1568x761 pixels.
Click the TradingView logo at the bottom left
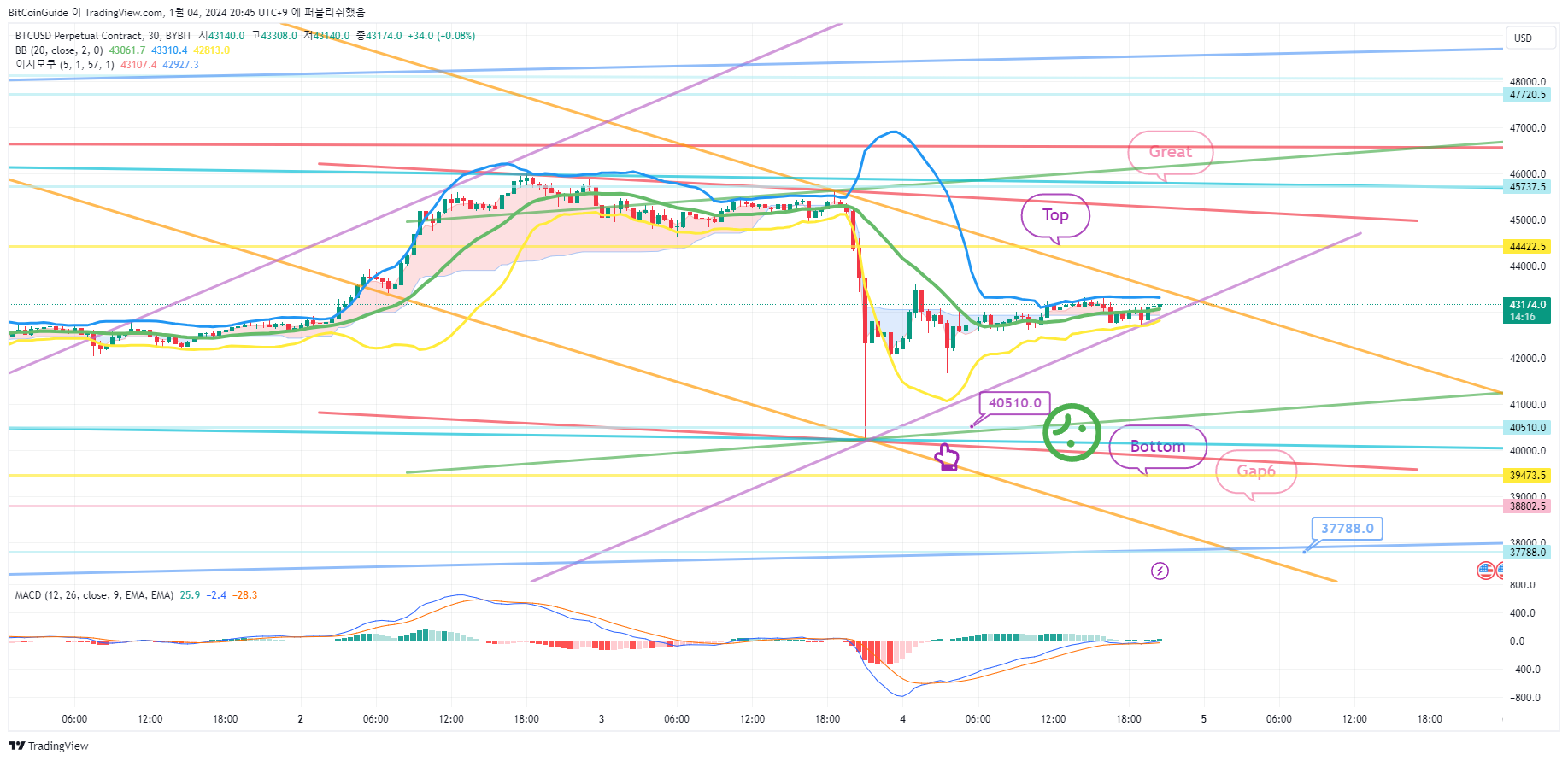point(49,746)
